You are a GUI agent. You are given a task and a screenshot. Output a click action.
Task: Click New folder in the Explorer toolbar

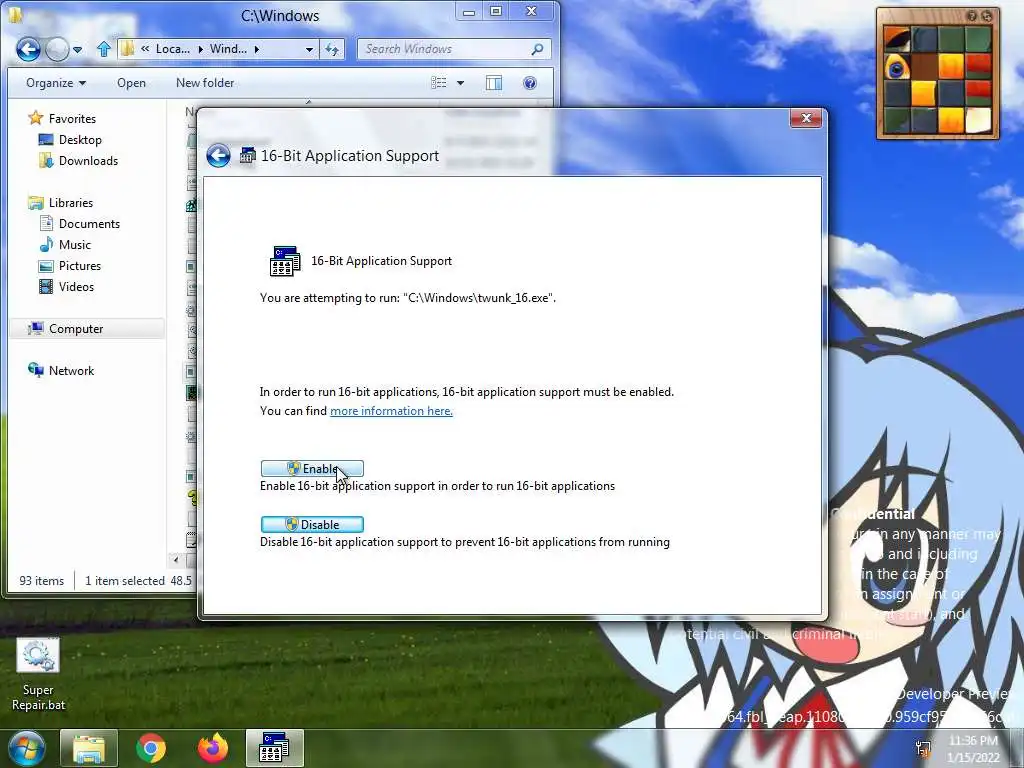205,83
